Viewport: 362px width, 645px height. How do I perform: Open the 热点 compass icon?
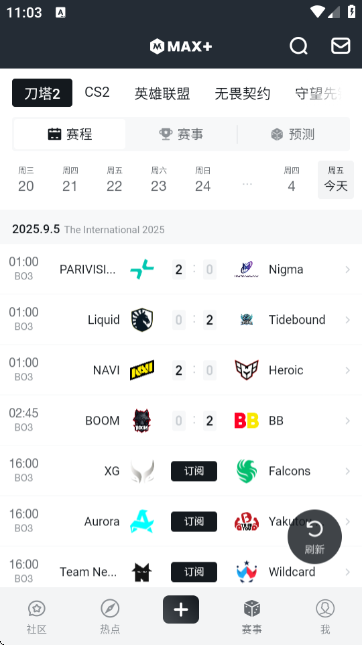(110, 608)
